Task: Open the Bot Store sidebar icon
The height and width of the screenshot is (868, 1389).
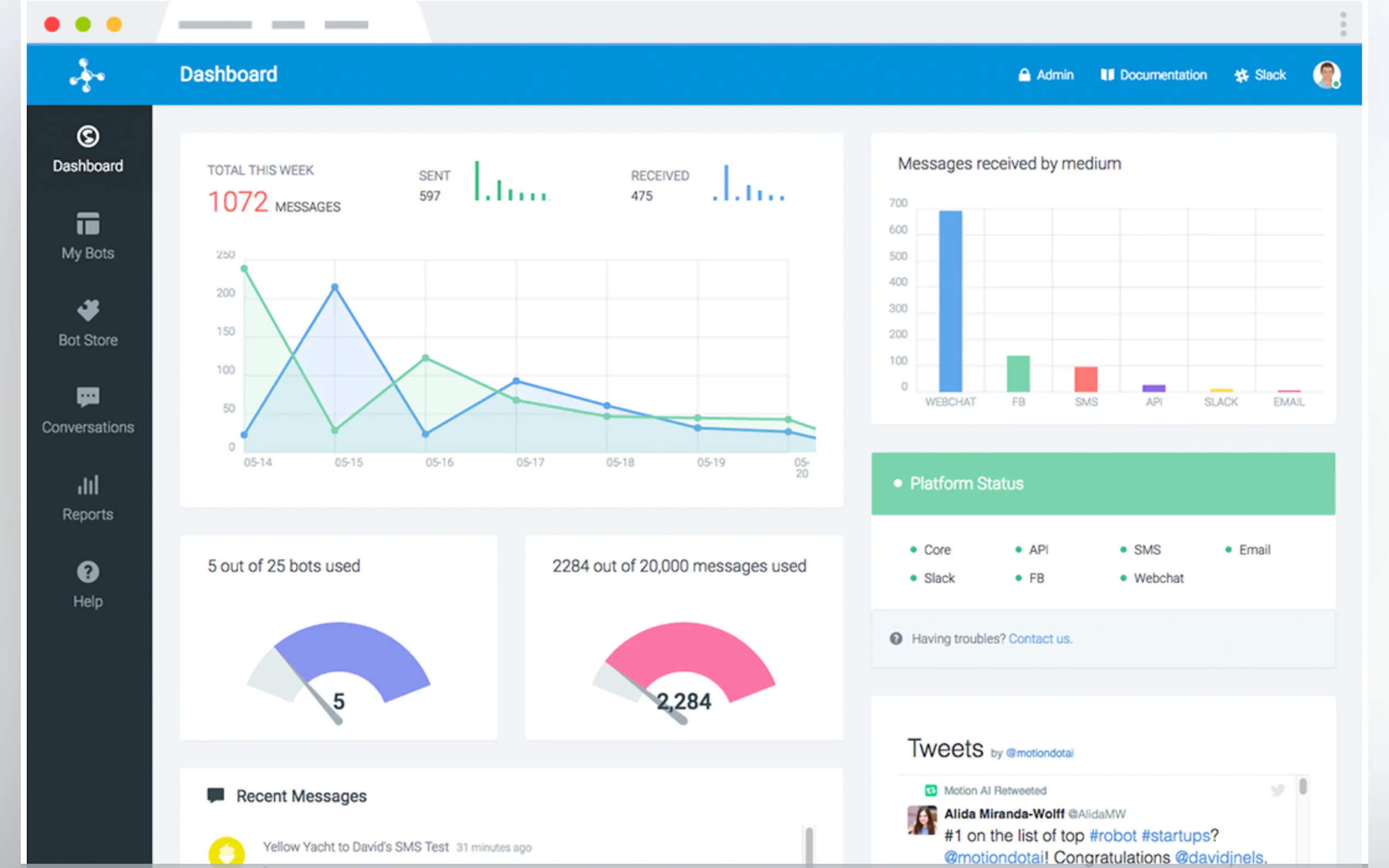Action: (88, 310)
